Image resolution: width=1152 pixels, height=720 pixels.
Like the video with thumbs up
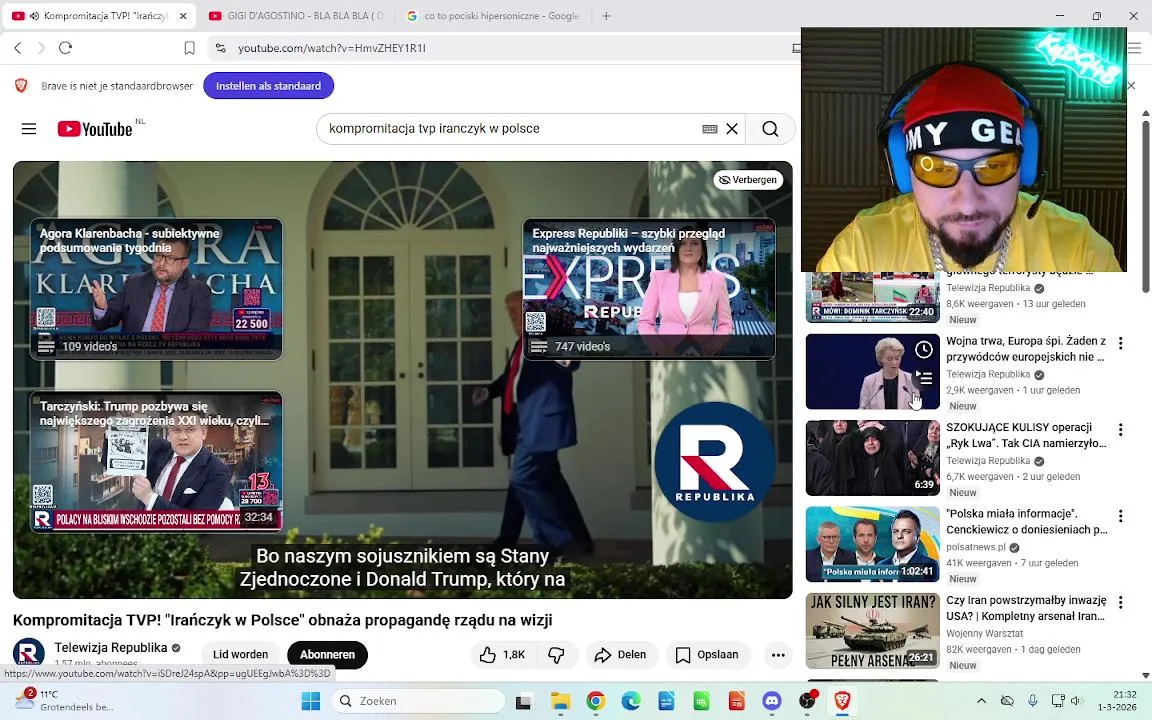503,655
